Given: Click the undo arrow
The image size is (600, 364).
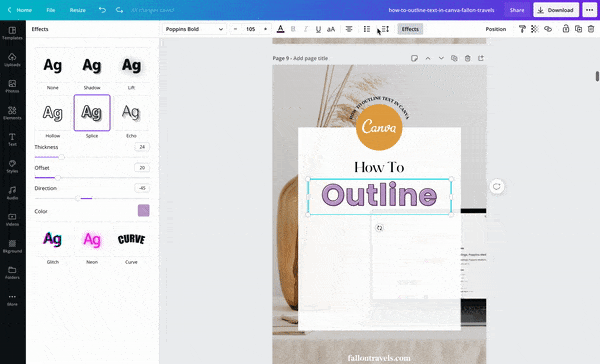Looking at the screenshot, I should pos(102,10).
